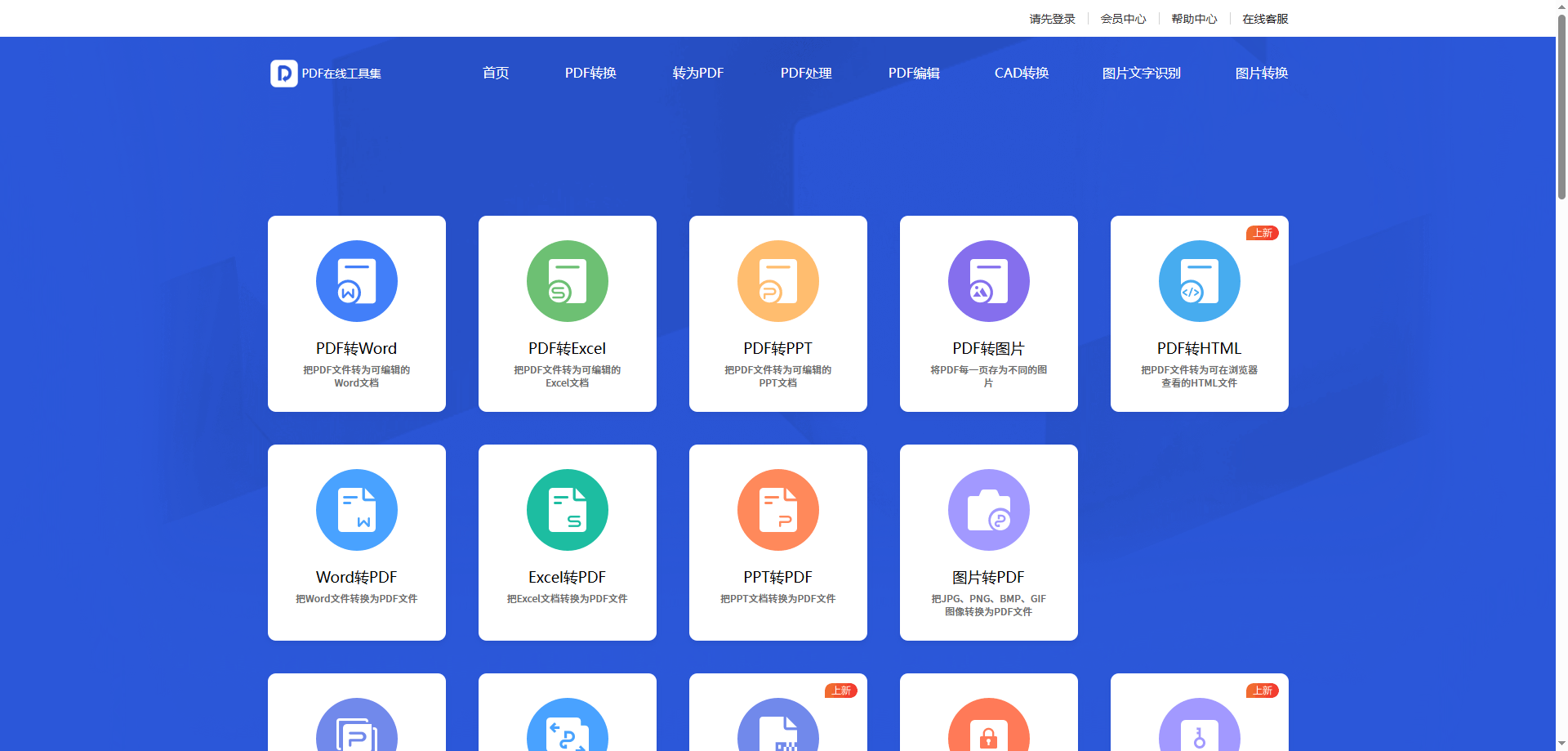Open the 在线客服 link
This screenshot has height=751, width=1568.
1266,19
